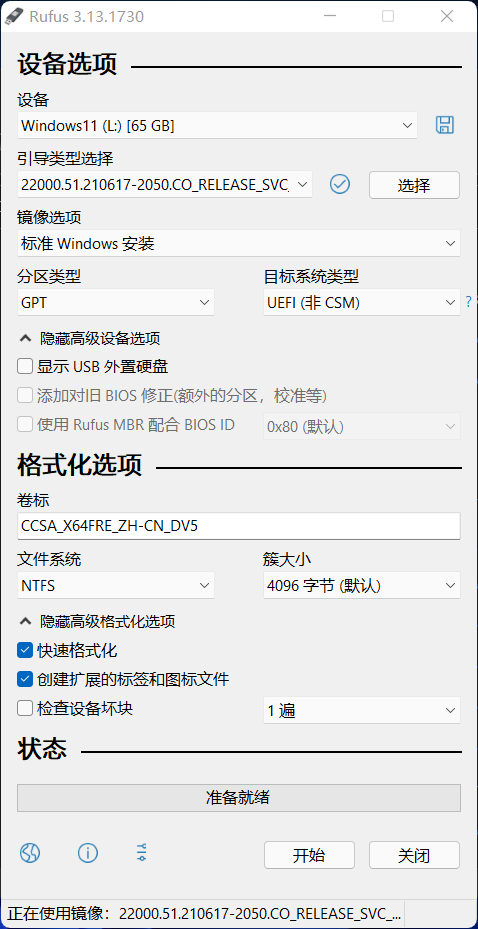
Task: Click the 开始 start button
Action: click(309, 855)
